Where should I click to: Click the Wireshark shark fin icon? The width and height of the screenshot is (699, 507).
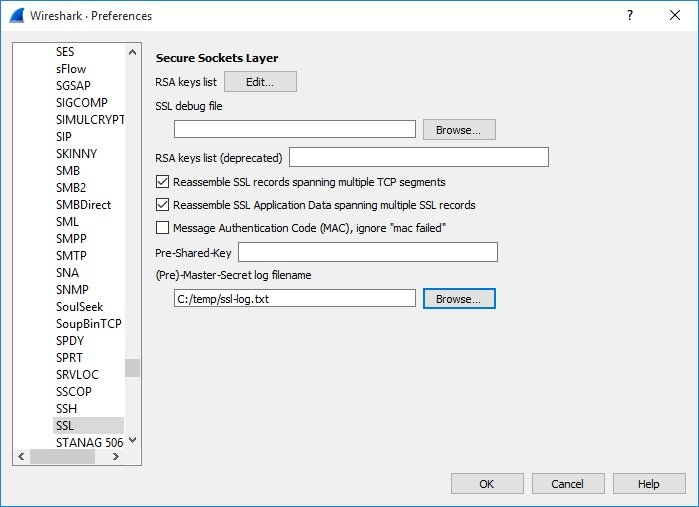pos(16,16)
